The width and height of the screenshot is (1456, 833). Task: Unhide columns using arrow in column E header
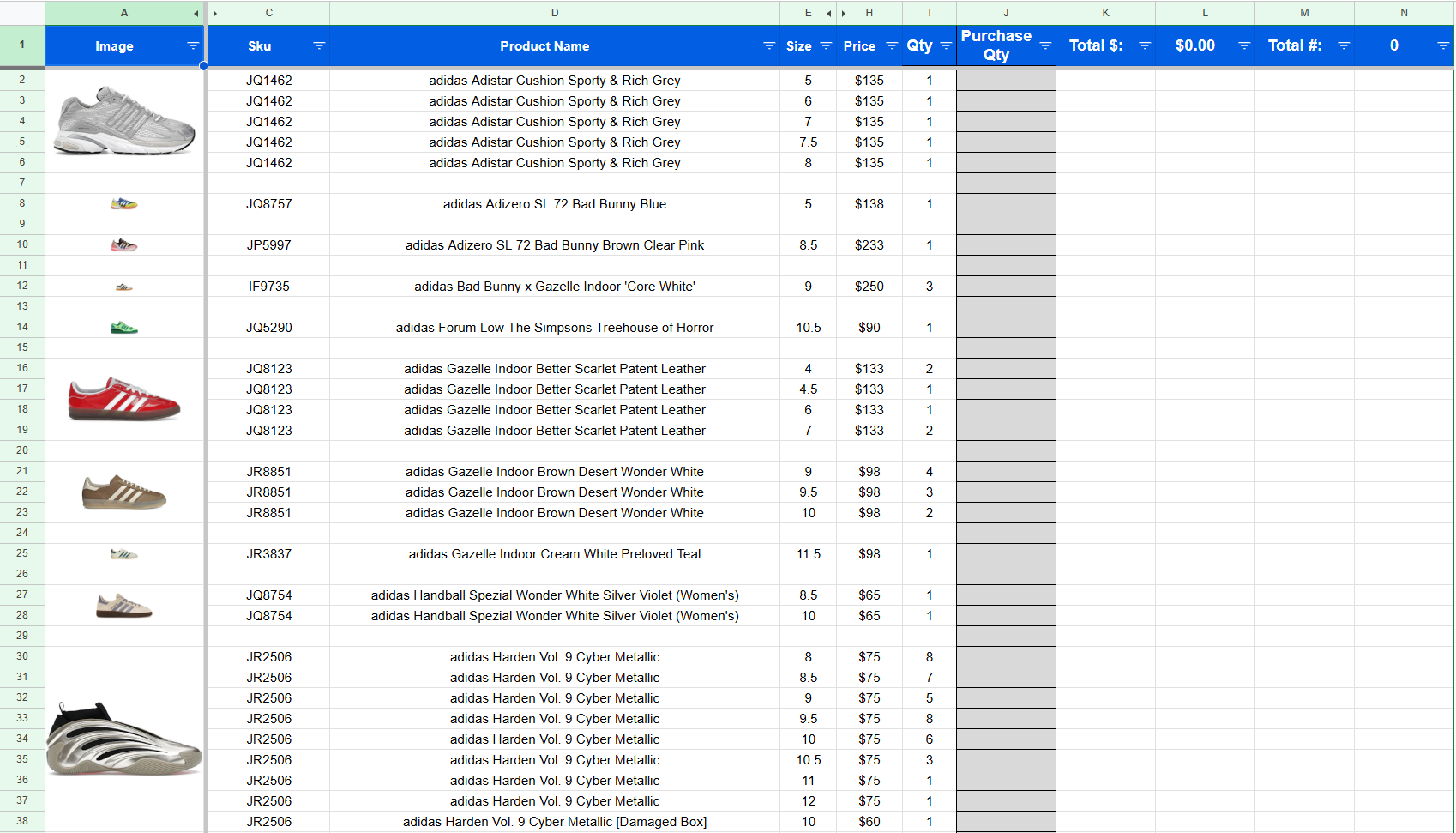tap(828, 14)
